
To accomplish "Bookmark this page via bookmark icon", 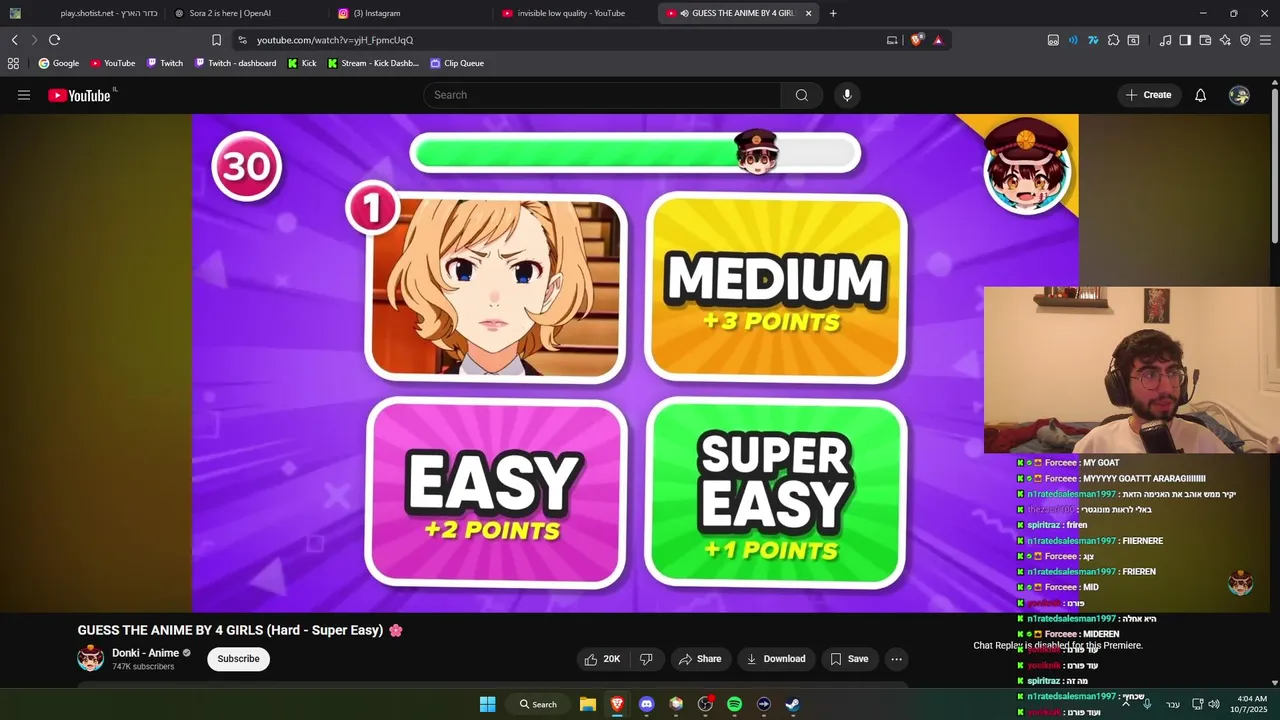I will 216,40.
